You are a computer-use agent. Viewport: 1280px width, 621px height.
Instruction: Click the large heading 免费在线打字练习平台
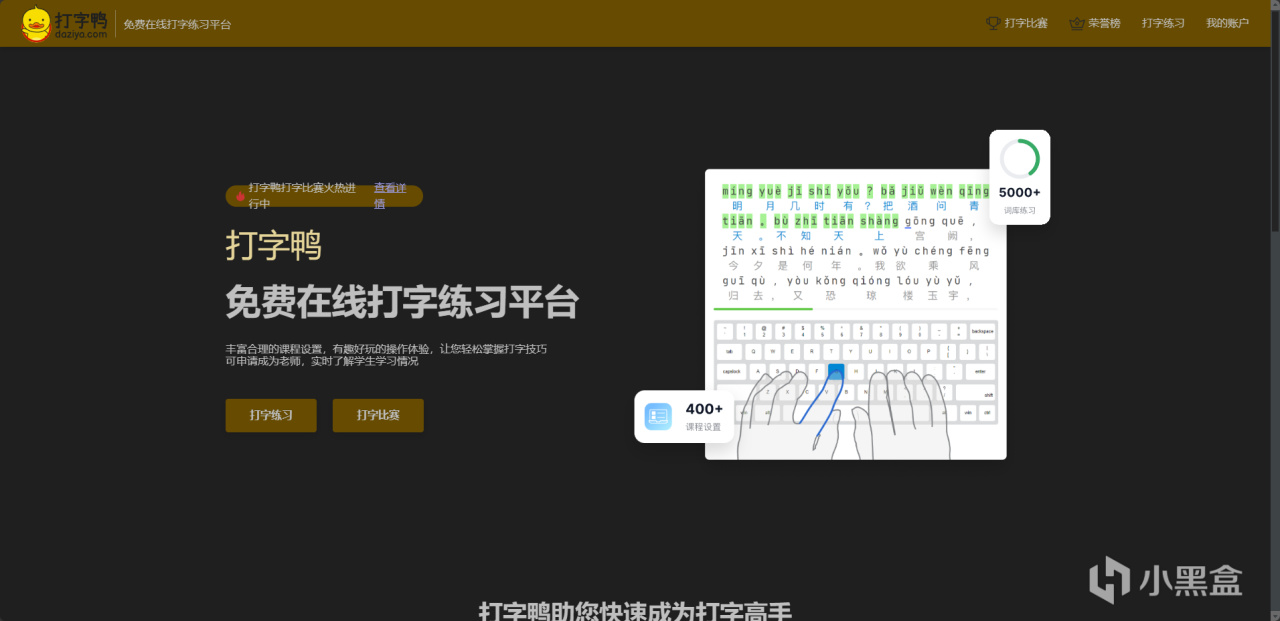(402, 302)
